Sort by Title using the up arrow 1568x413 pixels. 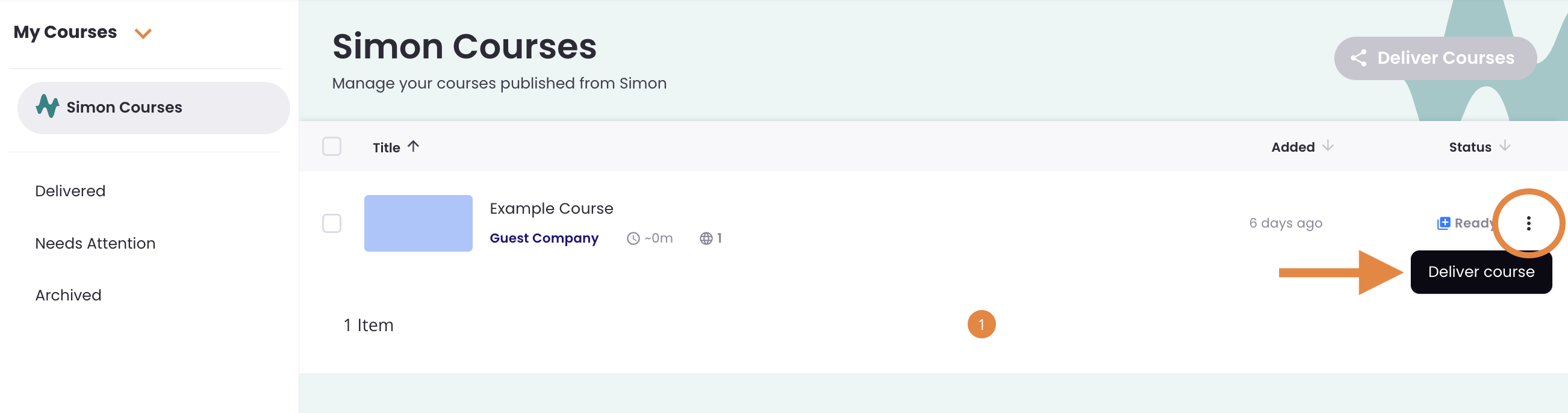click(413, 146)
